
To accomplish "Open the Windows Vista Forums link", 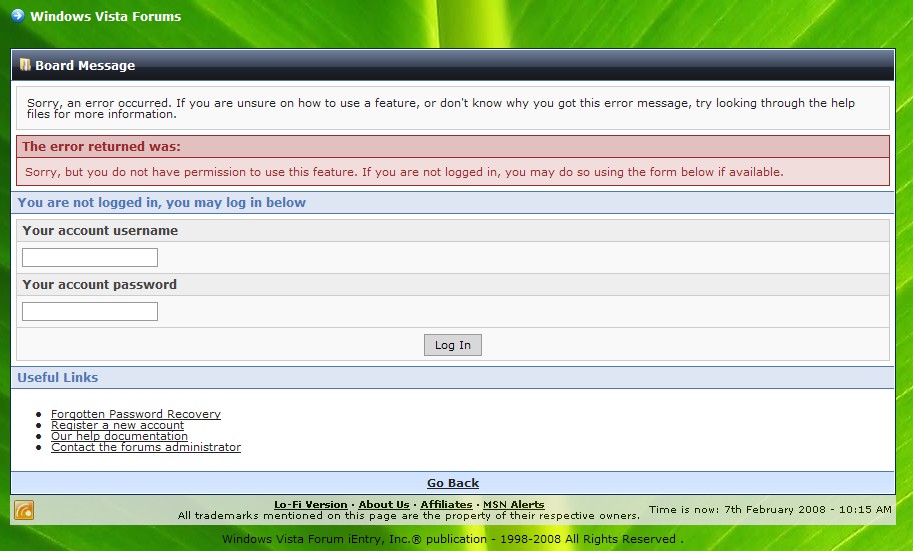I will (x=105, y=16).
